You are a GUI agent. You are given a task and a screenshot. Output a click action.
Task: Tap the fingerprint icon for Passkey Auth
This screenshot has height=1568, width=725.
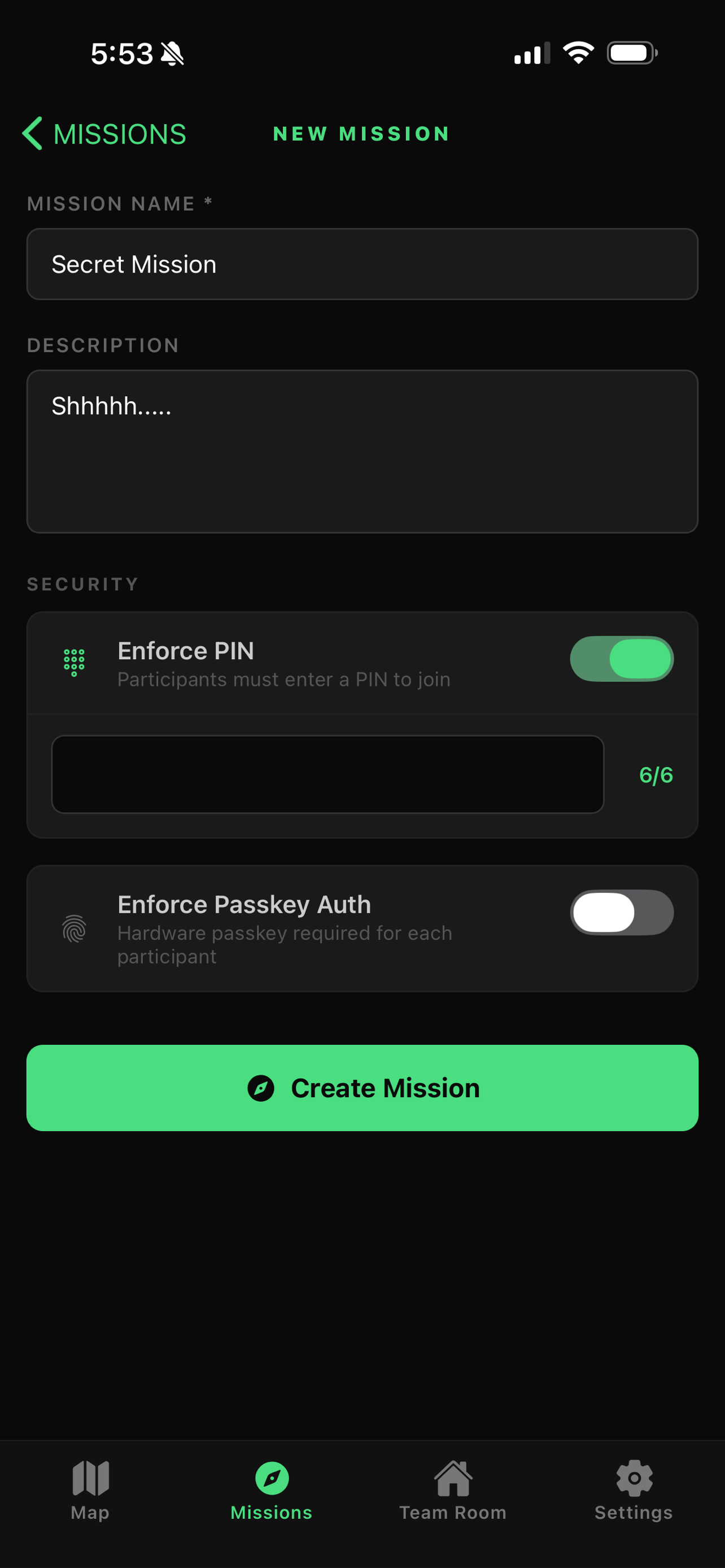click(x=75, y=929)
